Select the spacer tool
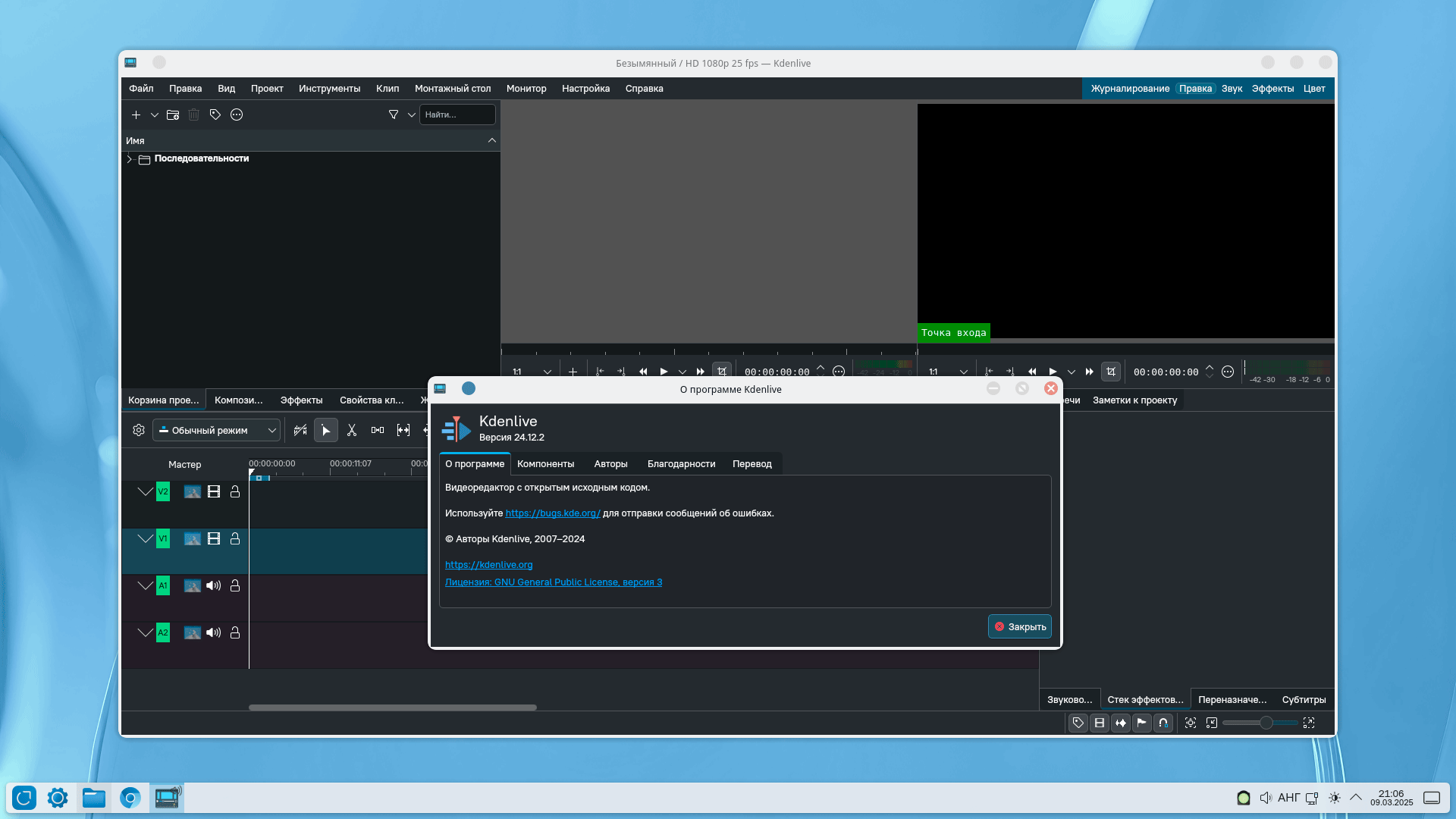The width and height of the screenshot is (1456, 819). (x=378, y=430)
